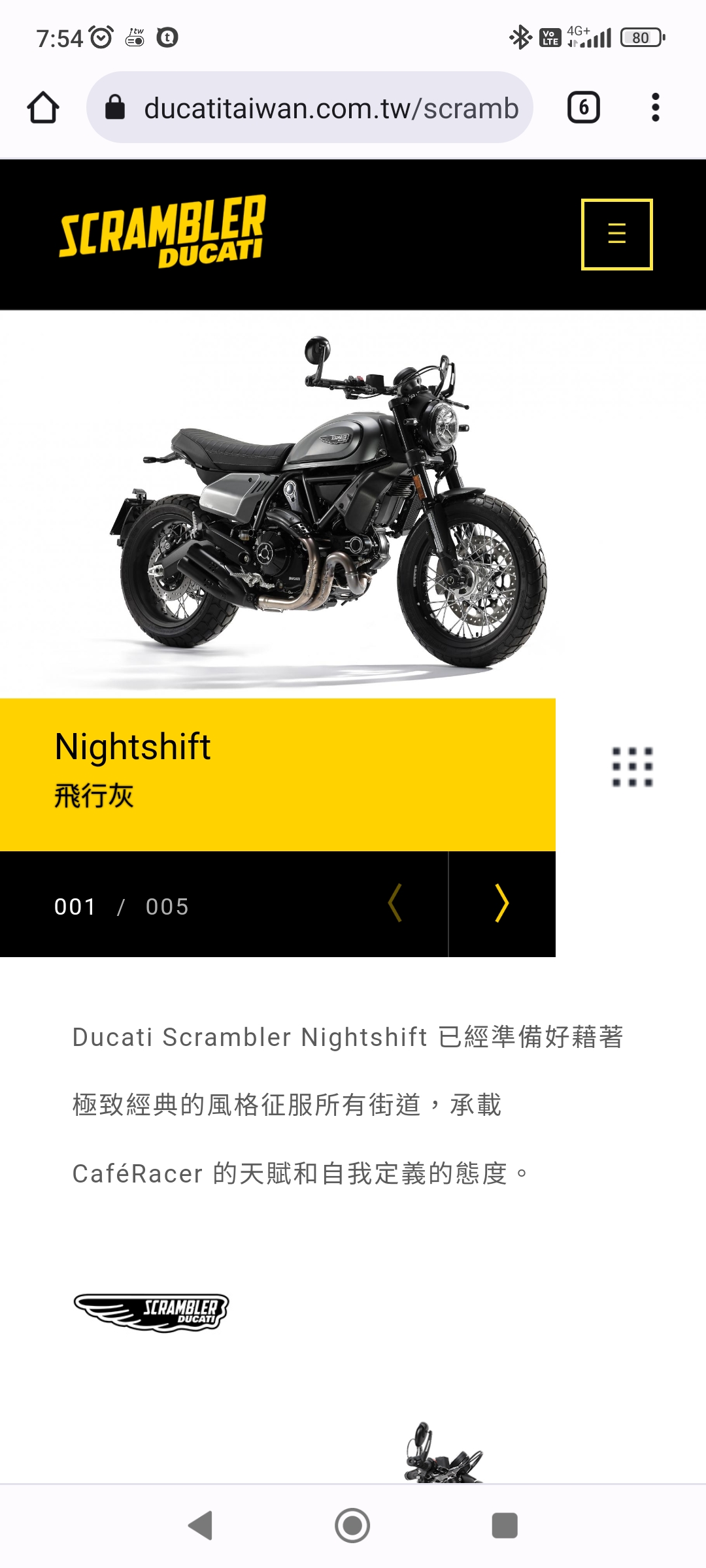
Task: Tap the Nightshift motorcycle image
Action: tap(327, 503)
